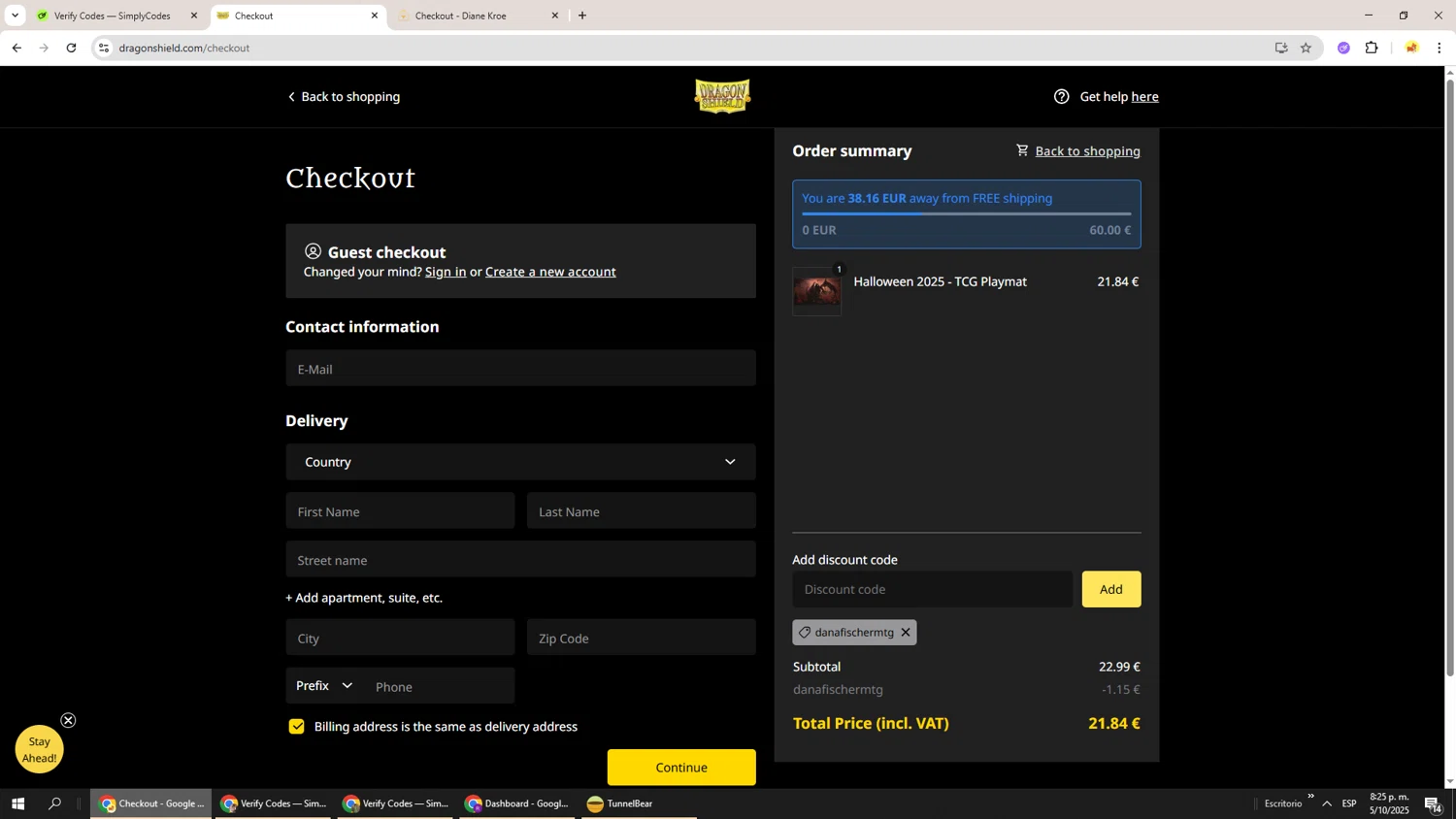The height and width of the screenshot is (819, 1456).
Task: Open Dashboard - Google Chrome taskbar window
Action: pyautogui.click(x=517, y=803)
